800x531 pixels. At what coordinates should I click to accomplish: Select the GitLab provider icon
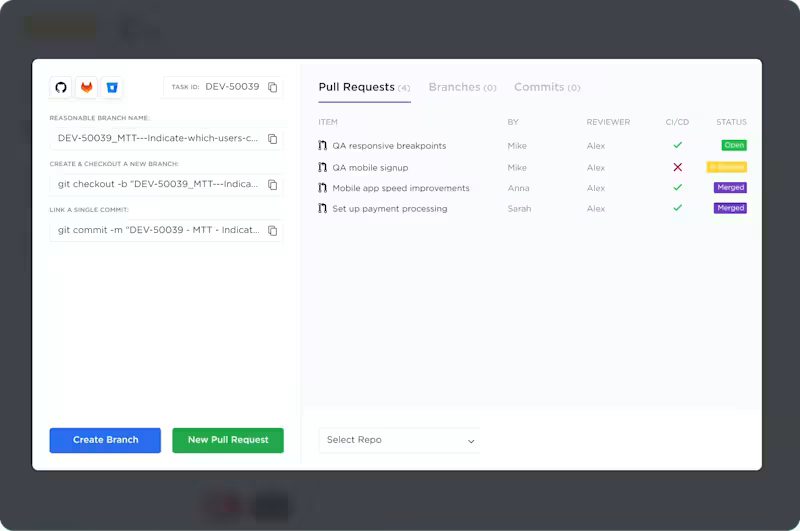pos(87,88)
